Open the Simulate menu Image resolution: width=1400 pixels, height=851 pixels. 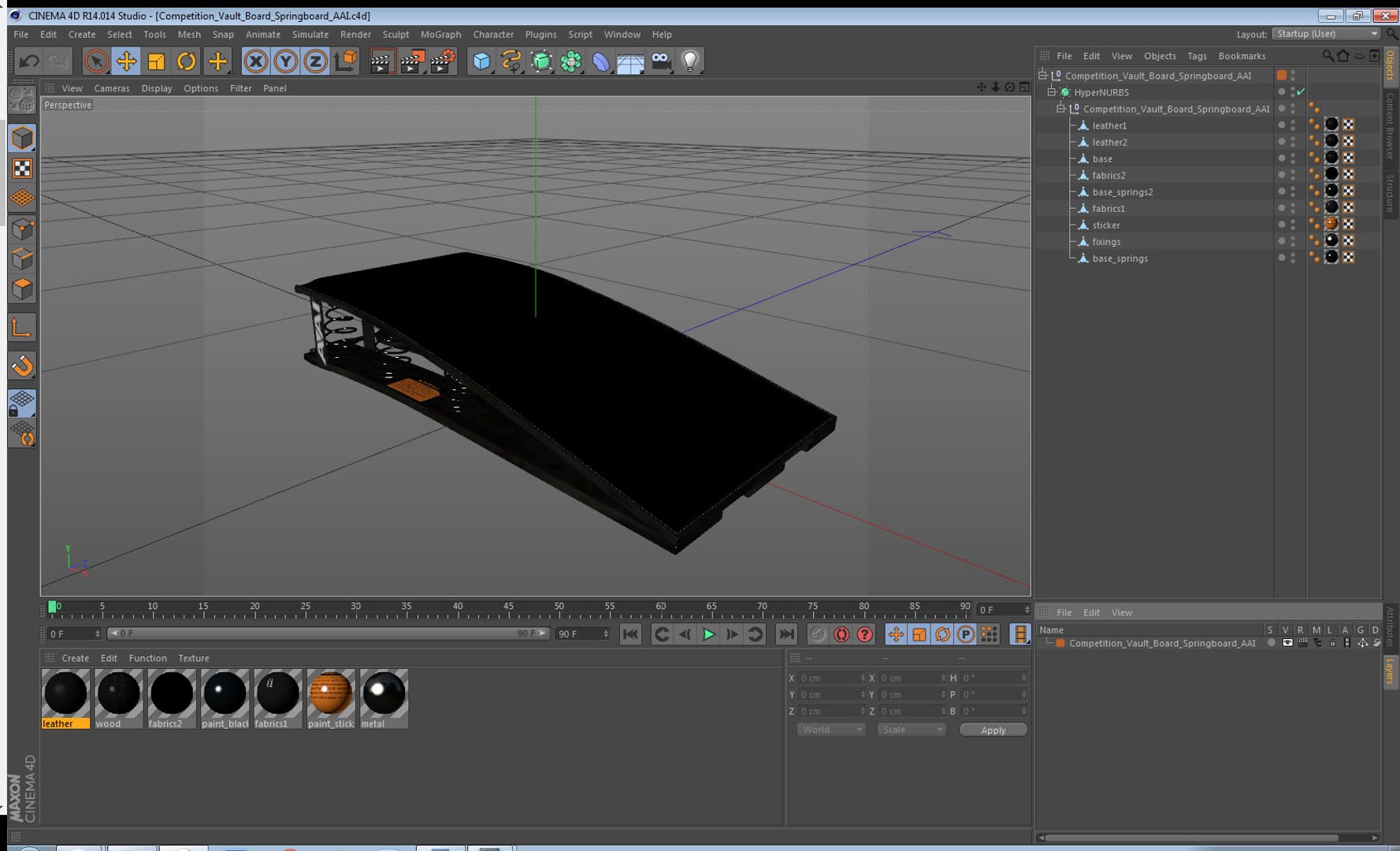[x=310, y=35]
